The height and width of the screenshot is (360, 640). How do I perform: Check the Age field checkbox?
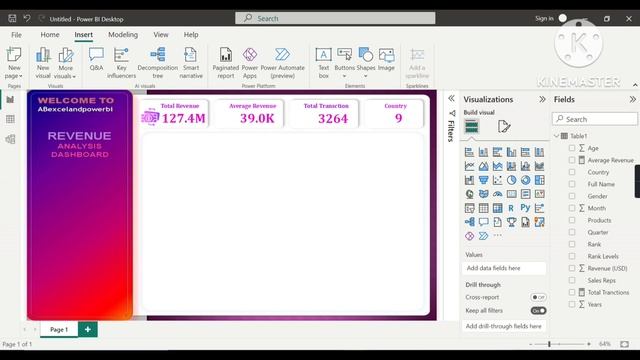[x=572, y=148]
